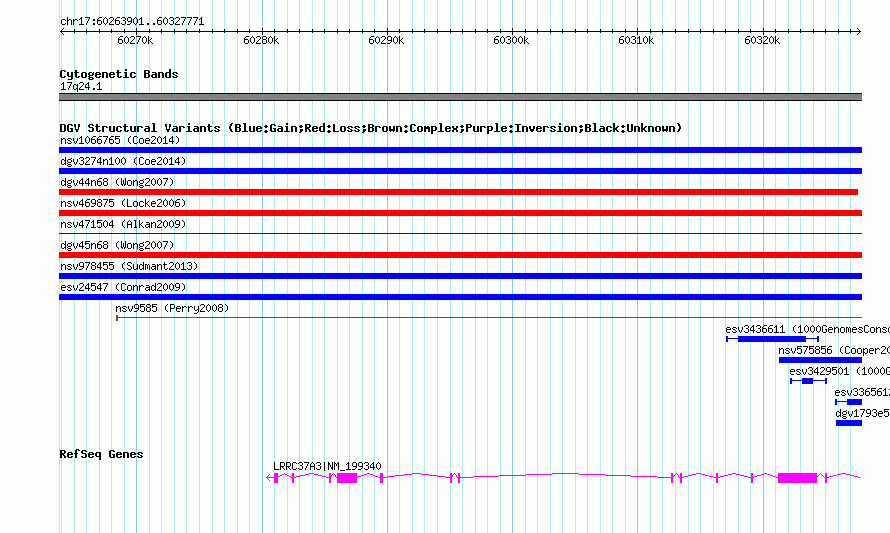Click the chr17:60263901..60327771 coordinate label

point(132,22)
